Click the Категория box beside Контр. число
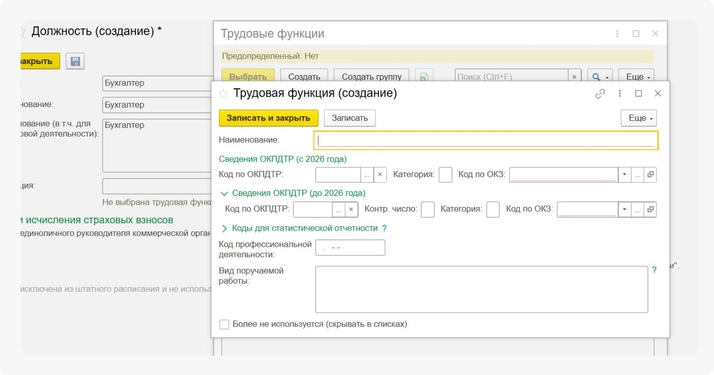Image resolution: width=714 pixels, height=375 pixels. [x=493, y=209]
